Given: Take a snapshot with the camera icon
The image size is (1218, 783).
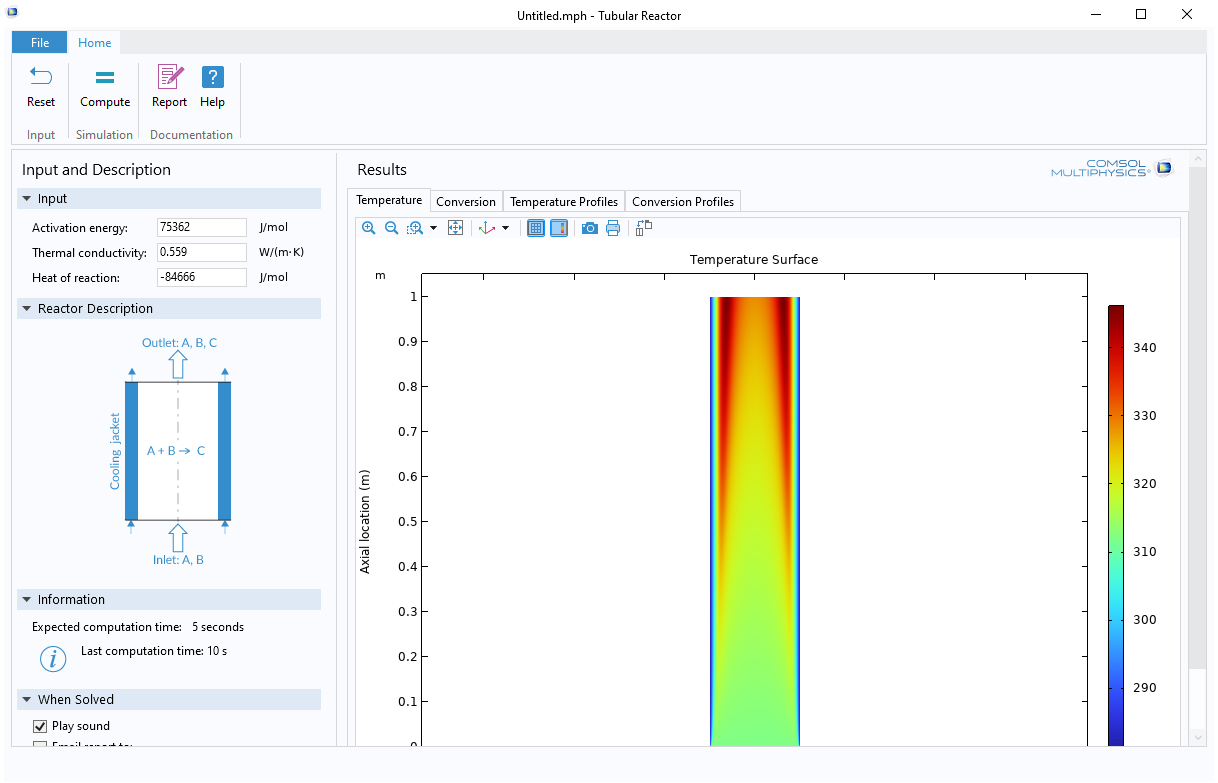Looking at the screenshot, I should [x=590, y=228].
